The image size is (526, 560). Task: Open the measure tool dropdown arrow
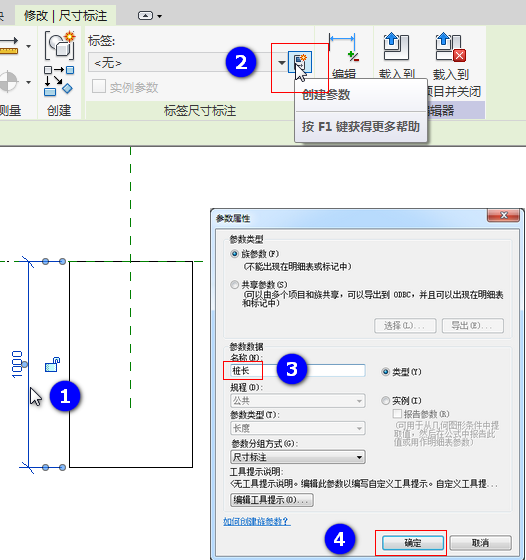pyautogui.click(x=29, y=46)
